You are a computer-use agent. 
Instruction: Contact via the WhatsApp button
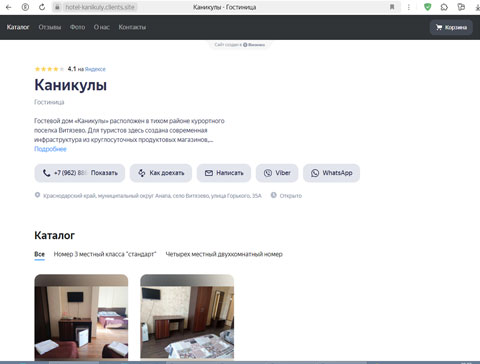coord(331,173)
